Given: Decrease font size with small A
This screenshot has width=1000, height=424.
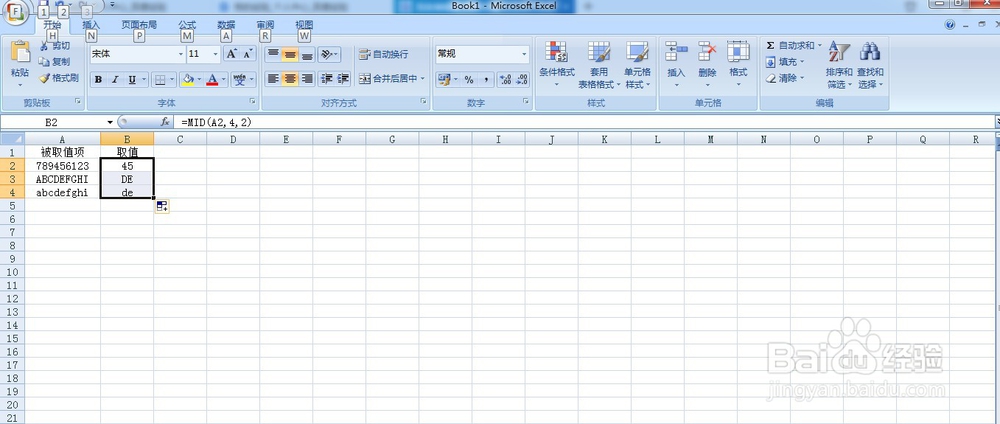Looking at the screenshot, I should (x=248, y=54).
